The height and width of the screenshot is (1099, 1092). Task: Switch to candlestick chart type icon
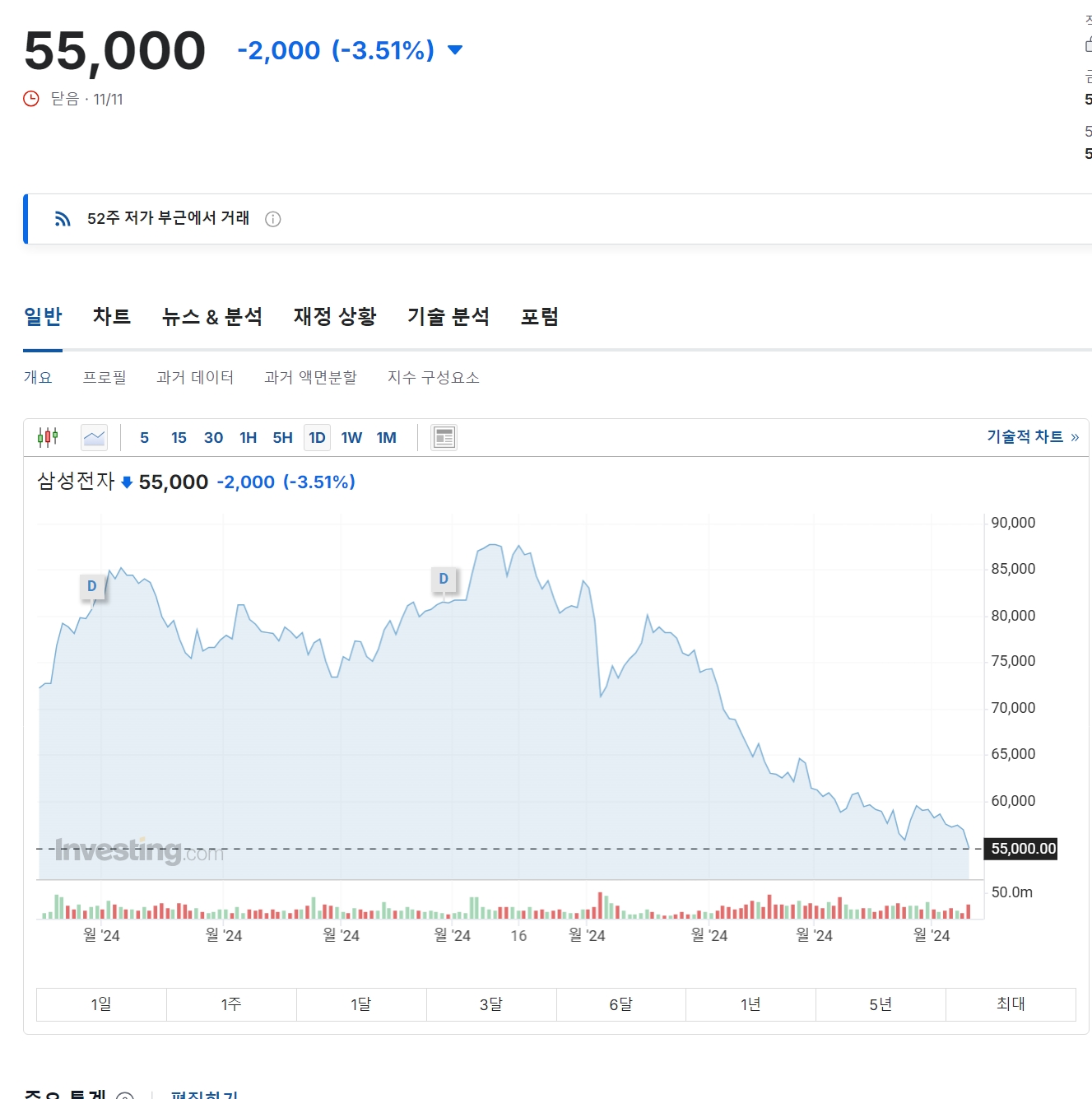click(x=48, y=437)
